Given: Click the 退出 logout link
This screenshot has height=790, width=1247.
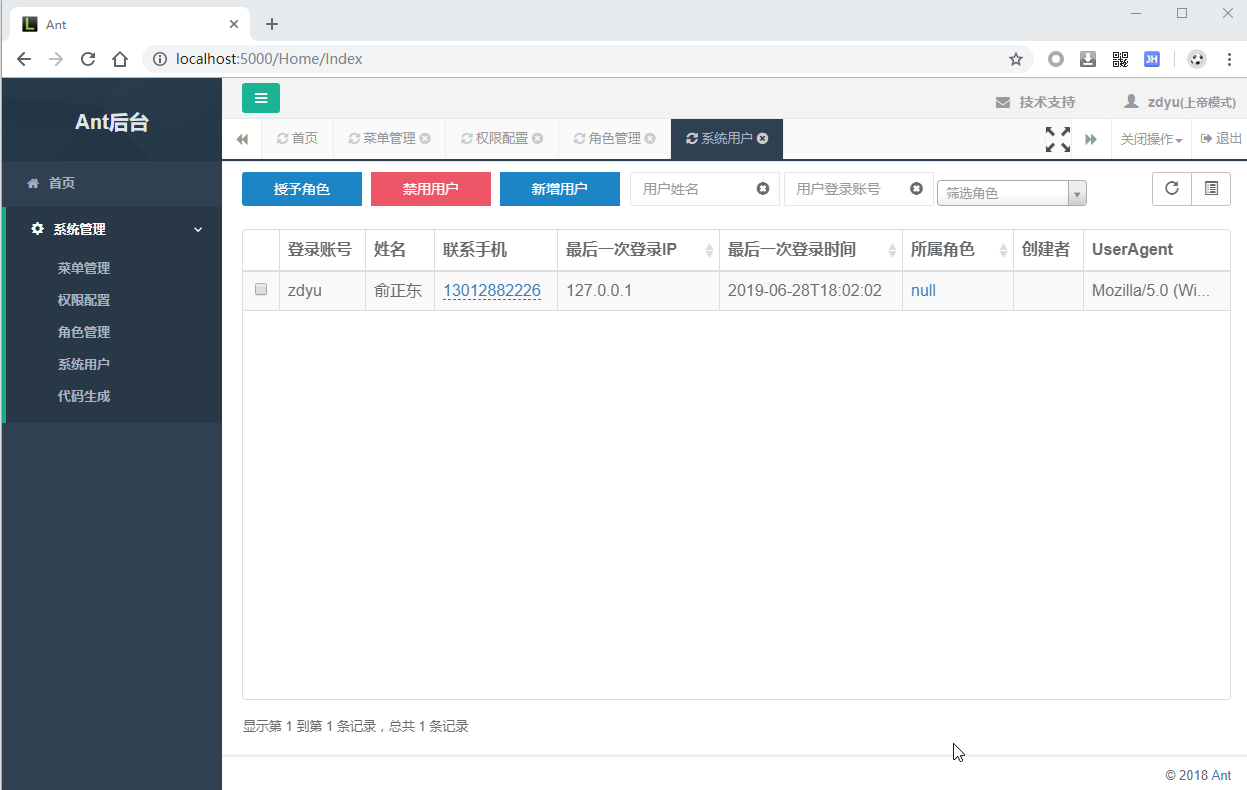Looking at the screenshot, I should (x=1221, y=139).
